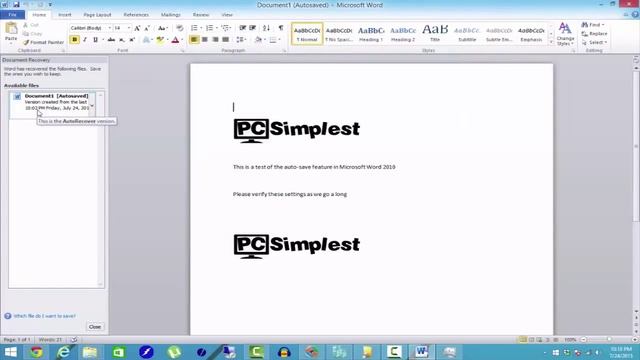Apply superscript formatting
The width and height of the screenshot is (640, 360).
(132, 40)
